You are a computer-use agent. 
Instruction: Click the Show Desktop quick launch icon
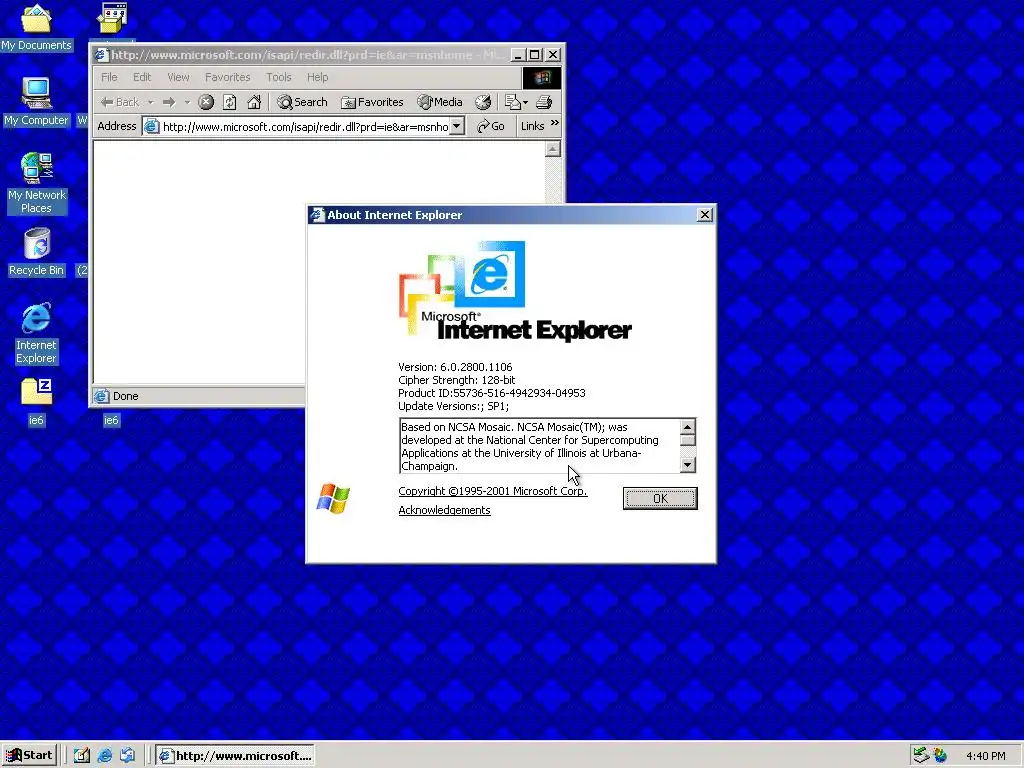click(x=82, y=756)
